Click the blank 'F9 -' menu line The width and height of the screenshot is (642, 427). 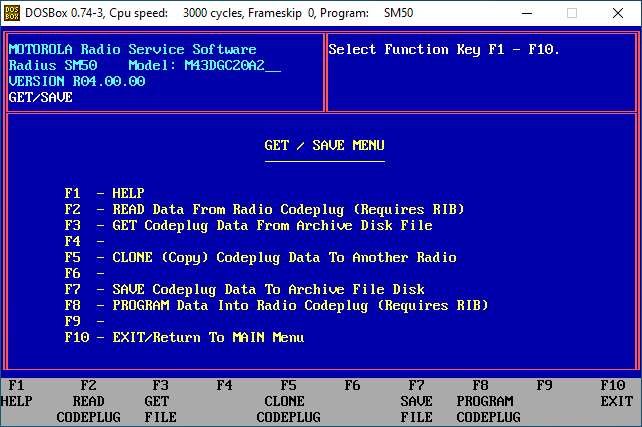(84, 321)
